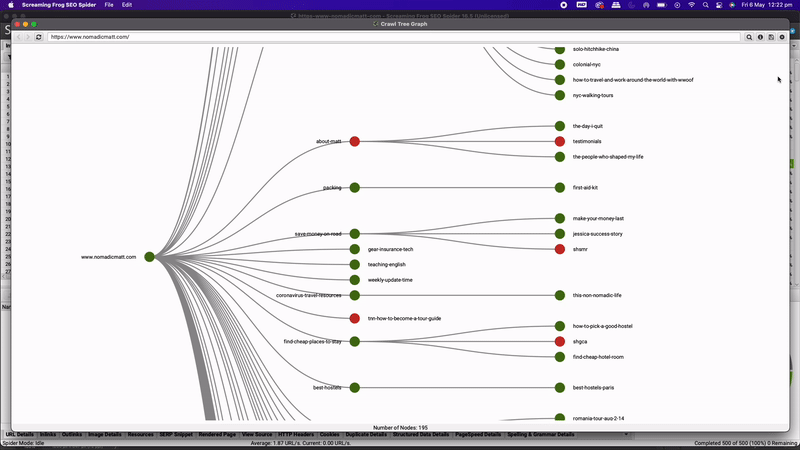800x450 pixels.
Task: Launch Siri from menu bar
Action: click(x=732, y=5)
